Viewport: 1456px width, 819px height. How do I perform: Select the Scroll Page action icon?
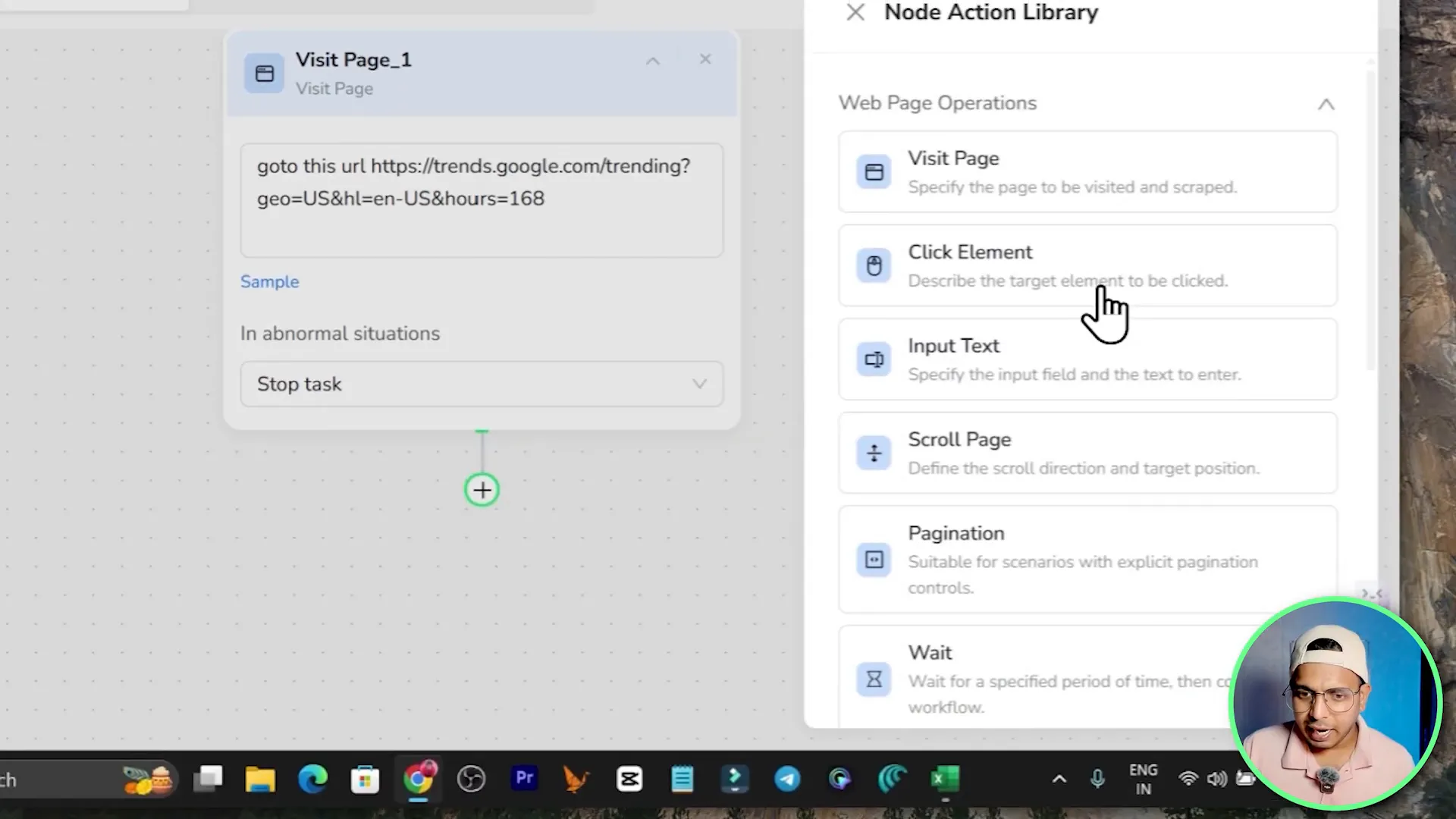874,452
